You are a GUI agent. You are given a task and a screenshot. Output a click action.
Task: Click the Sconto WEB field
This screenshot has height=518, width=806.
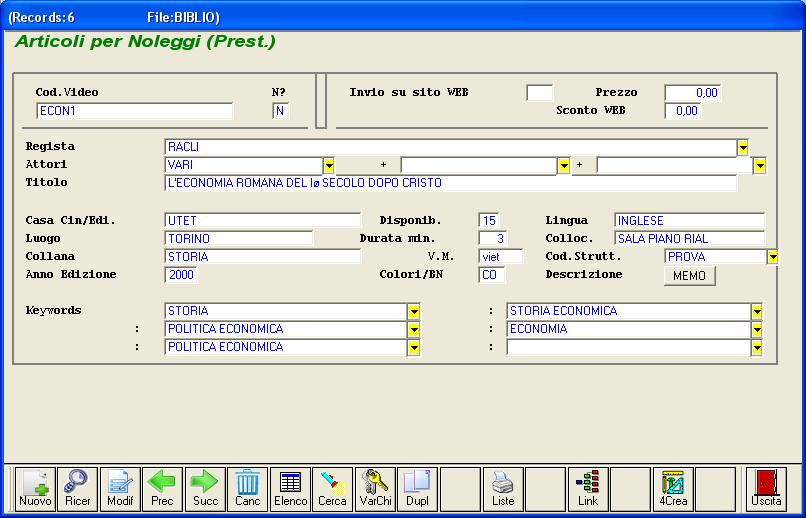tap(683, 111)
